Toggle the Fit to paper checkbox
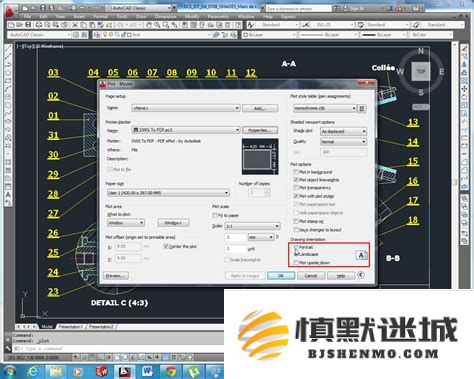Viewport: 474px width, 379px height. tap(215, 215)
